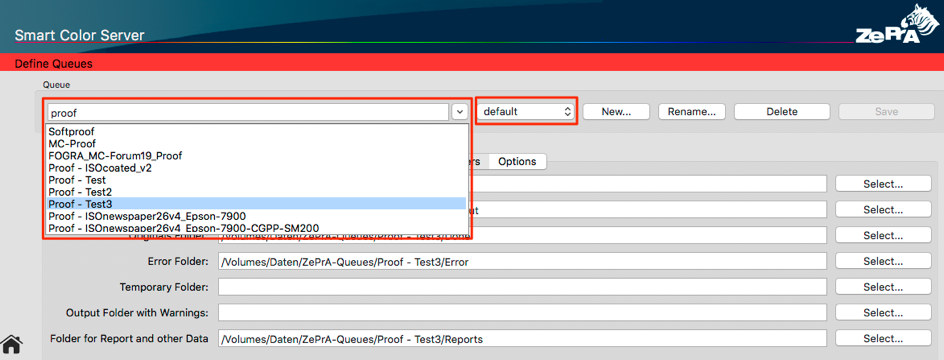Click the empty Temporary Folder field

522,288
